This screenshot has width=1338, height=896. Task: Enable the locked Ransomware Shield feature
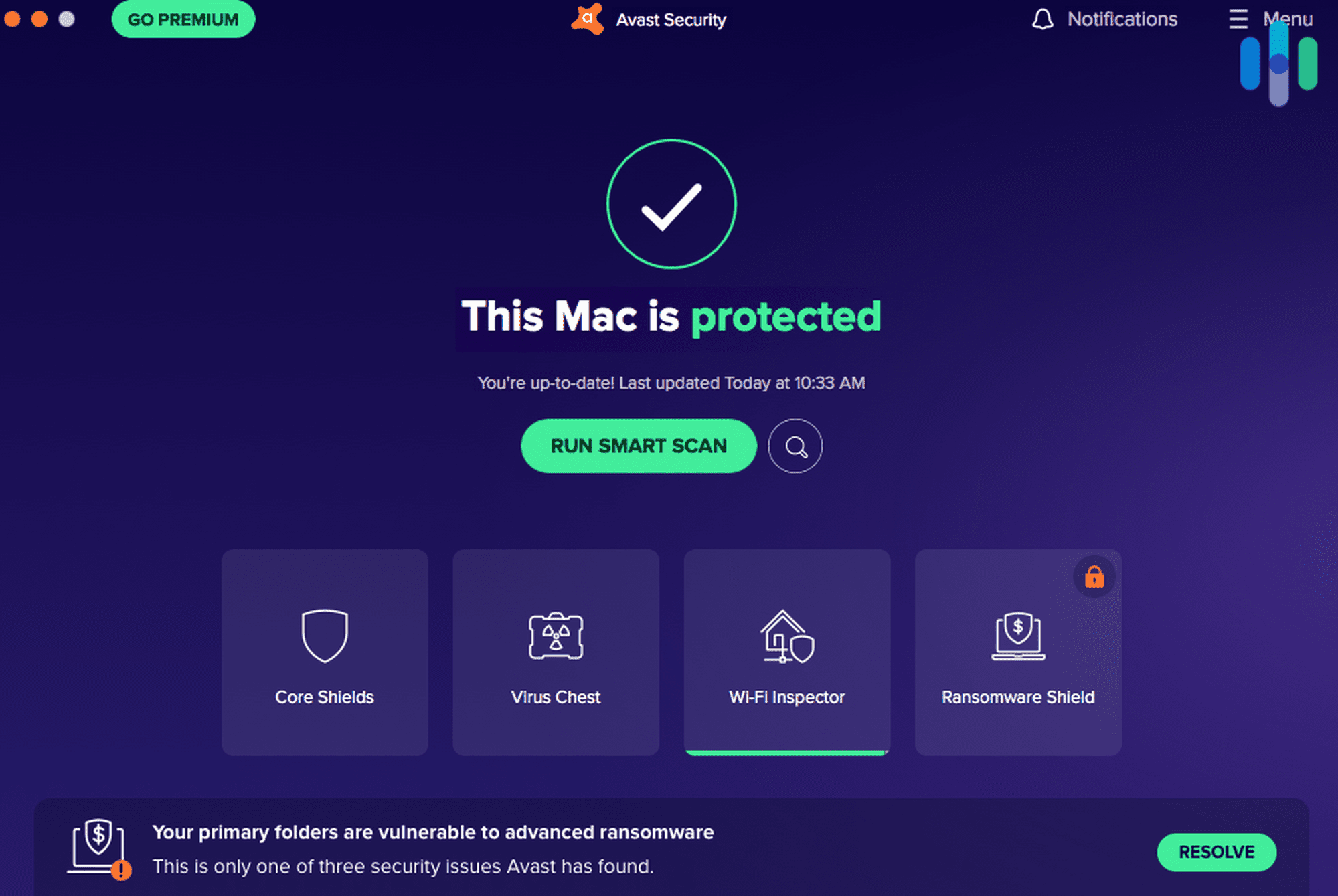(1093, 577)
